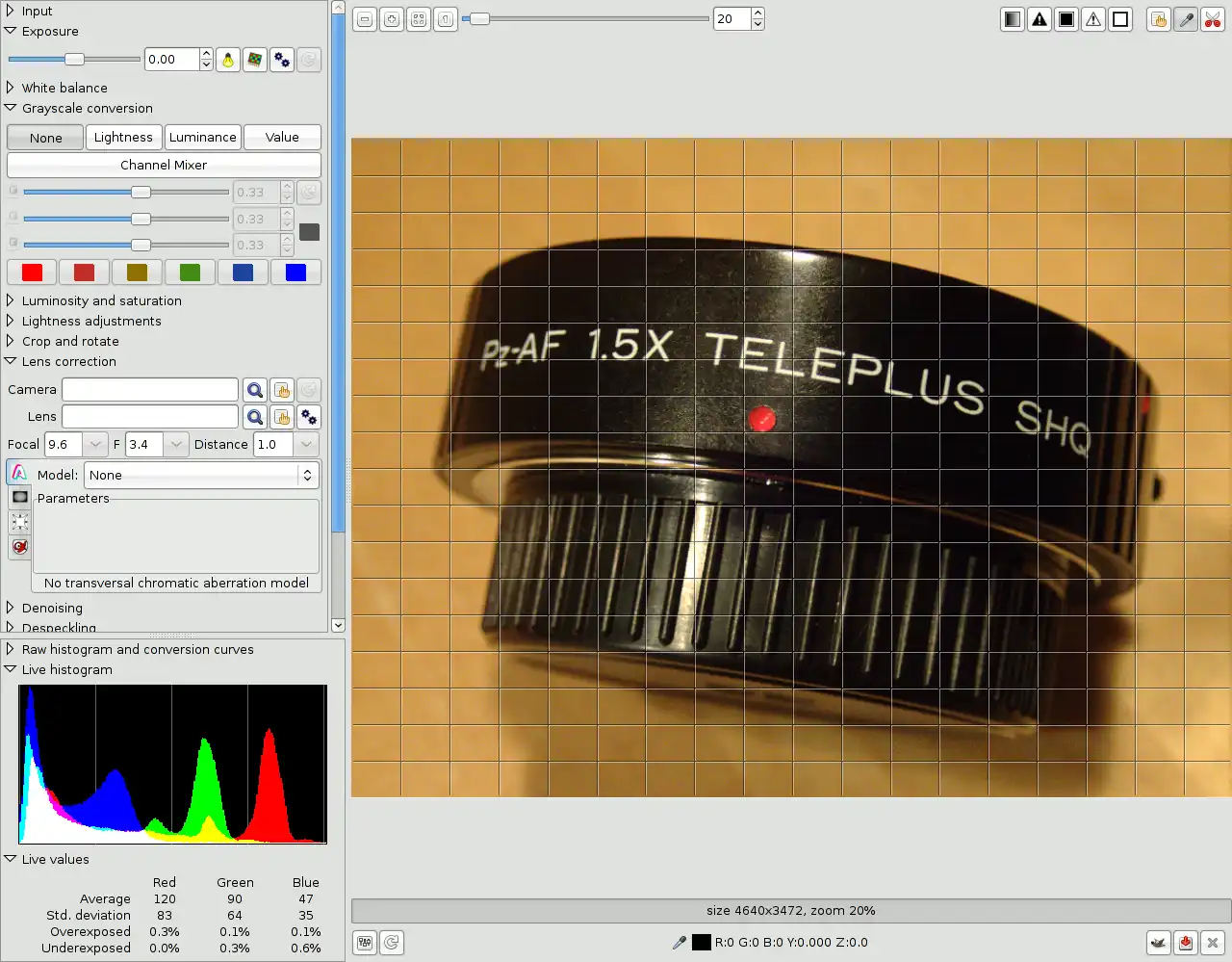Select Luminance grayscale conversion mode
The height and width of the screenshot is (962, 1232).
pos(202,138)
